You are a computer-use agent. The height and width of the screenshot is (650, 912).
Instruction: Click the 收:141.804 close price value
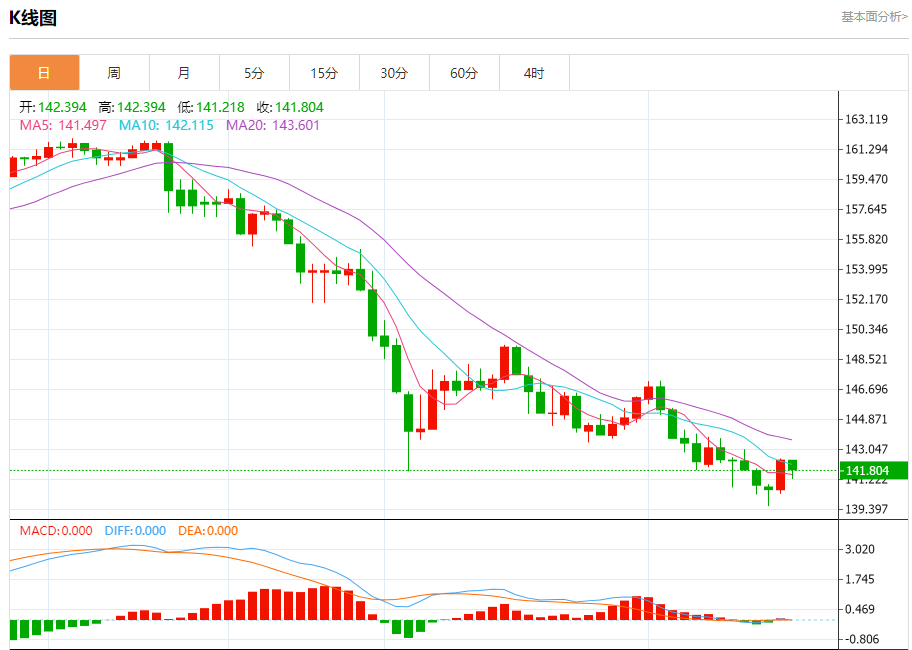point(290,107)
